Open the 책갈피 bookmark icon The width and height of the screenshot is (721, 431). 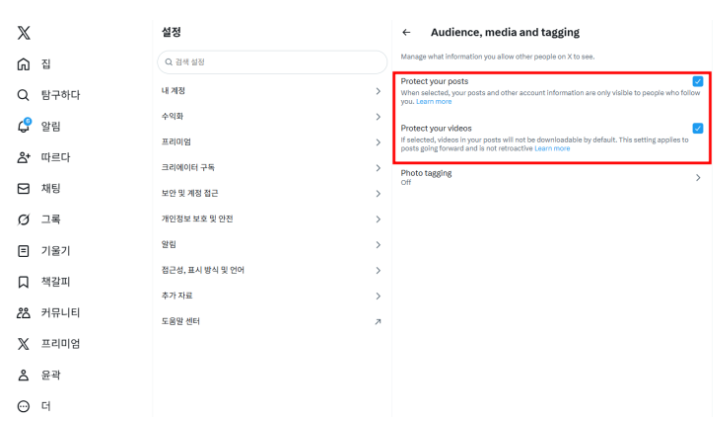pos(23,282)
